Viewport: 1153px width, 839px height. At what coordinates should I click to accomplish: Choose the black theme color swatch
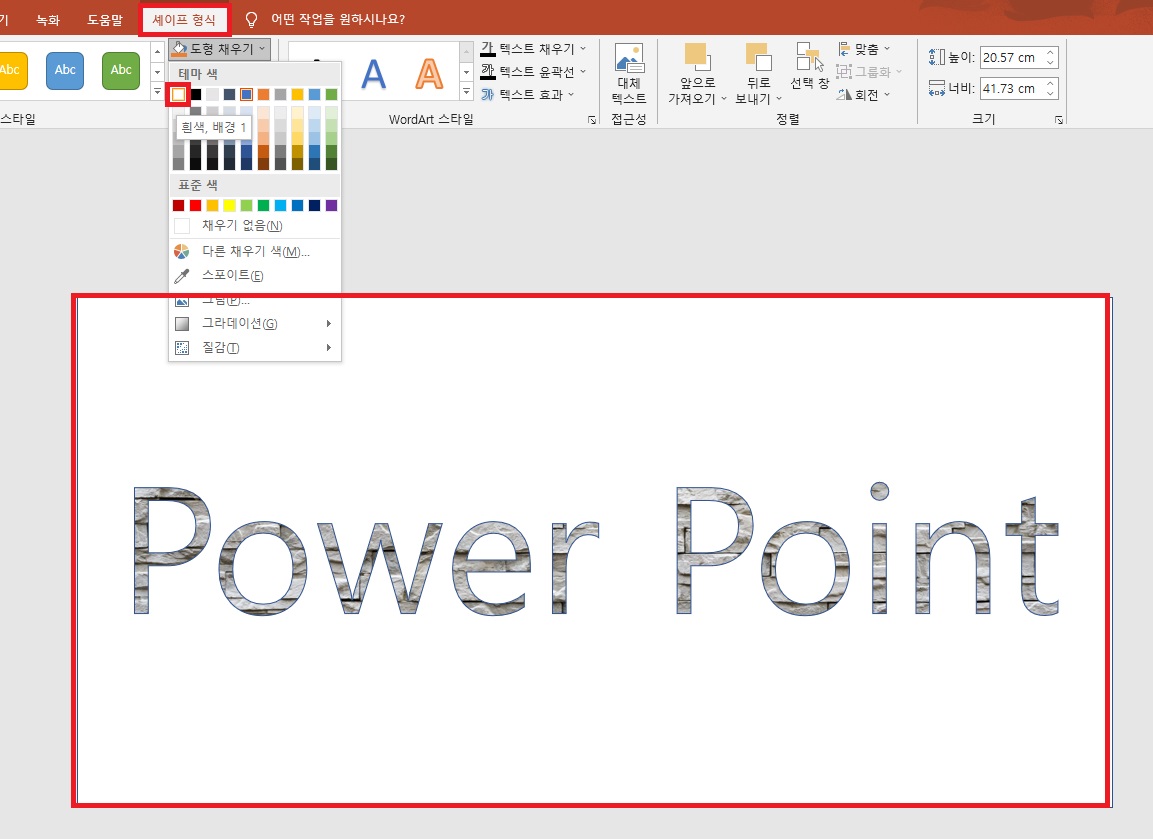(196, 94)
